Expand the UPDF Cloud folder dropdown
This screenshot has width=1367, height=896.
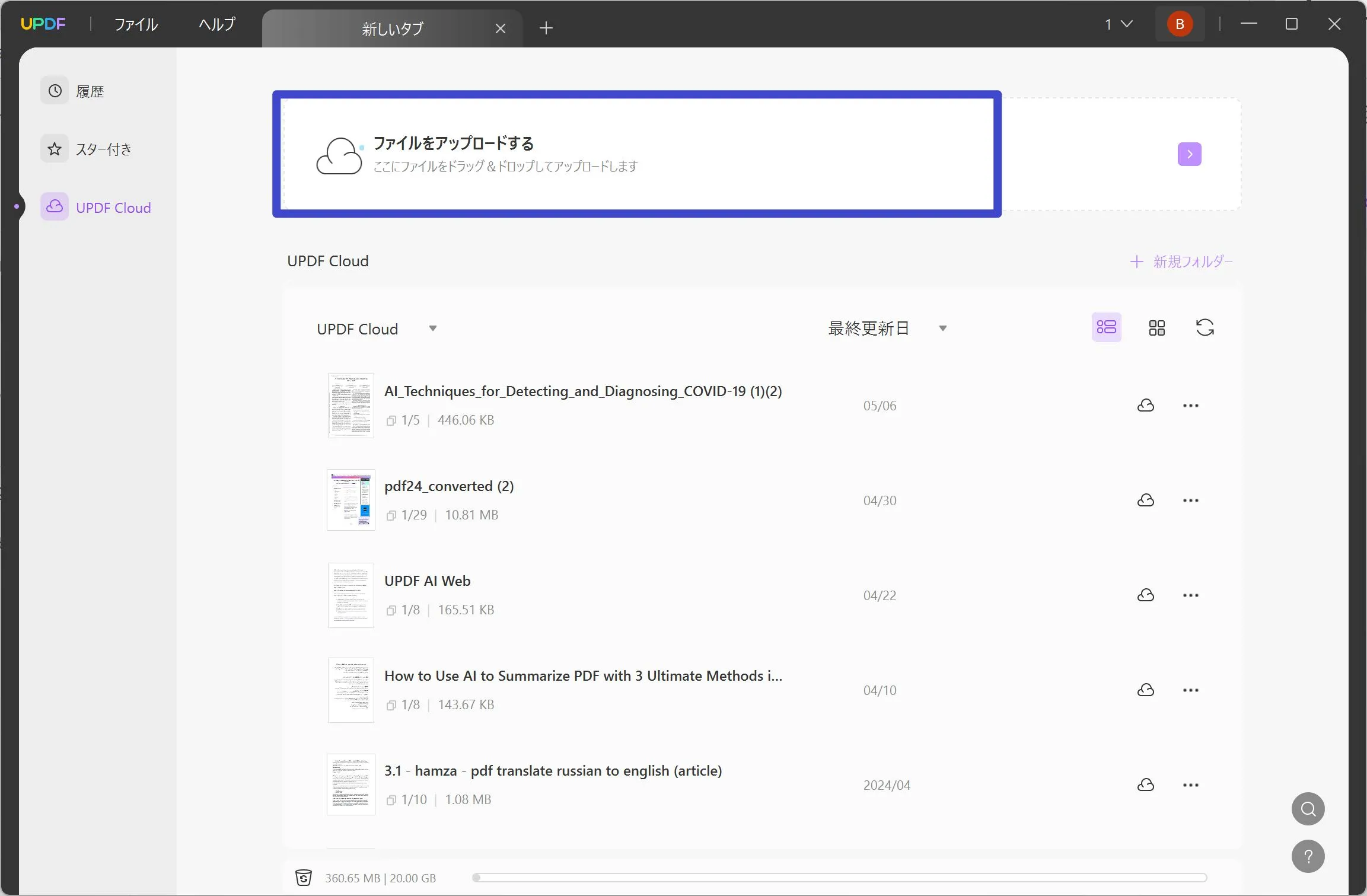(x=433, y=329)
